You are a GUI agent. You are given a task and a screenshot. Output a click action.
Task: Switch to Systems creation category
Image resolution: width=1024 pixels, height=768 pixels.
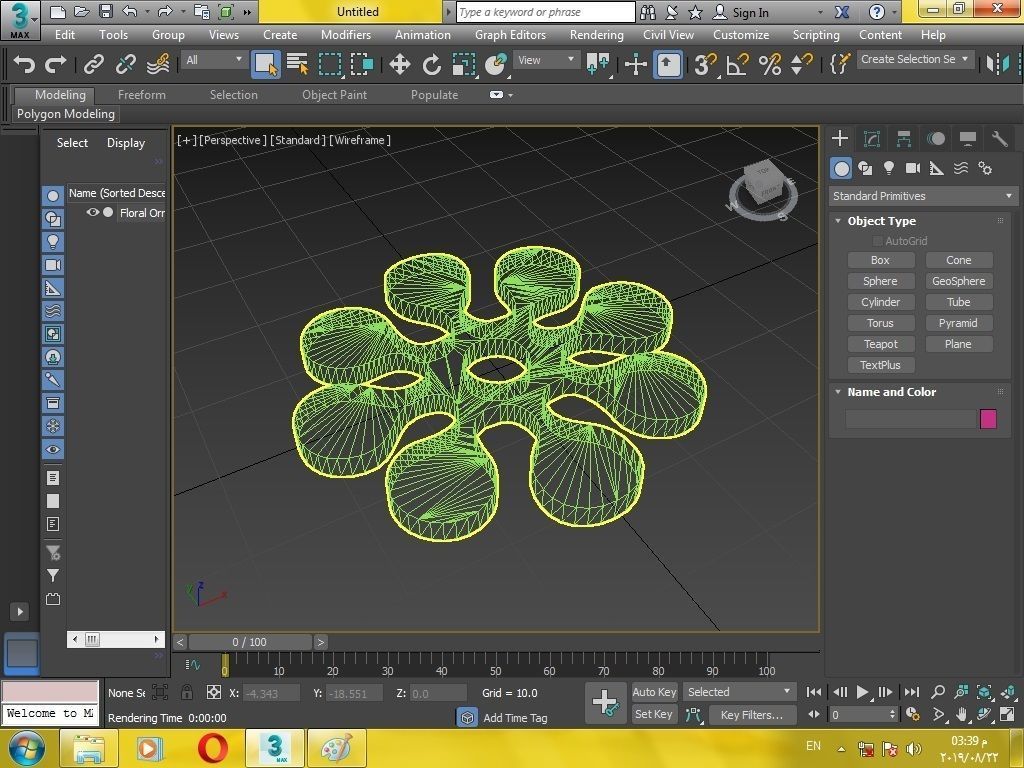point(985,168)
